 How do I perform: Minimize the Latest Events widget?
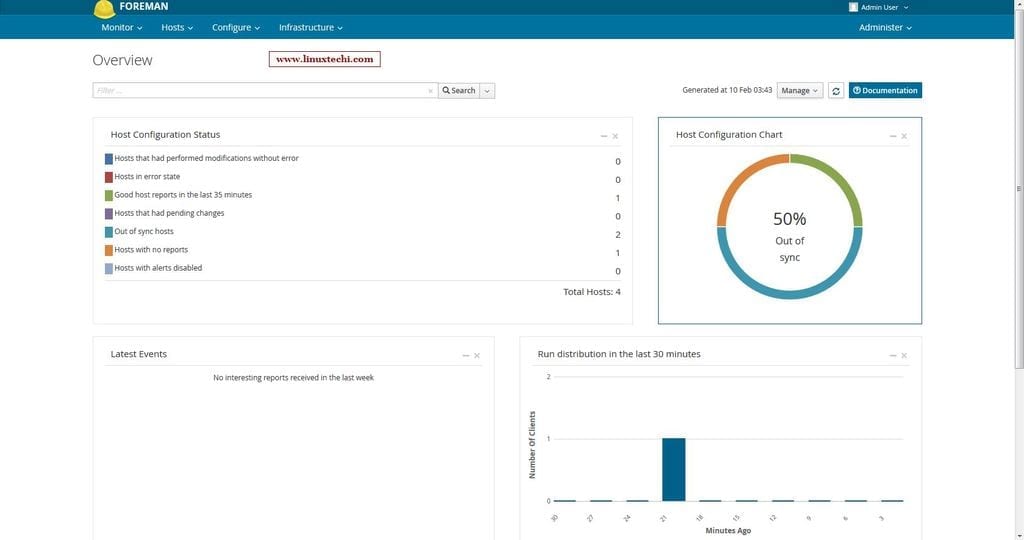pos(466,355)
